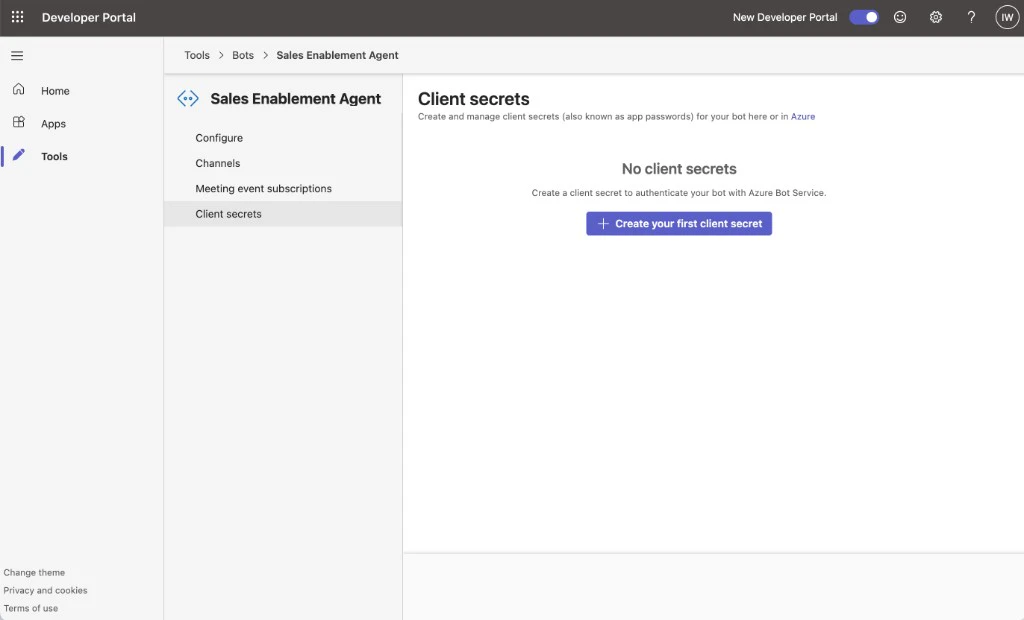Open settings via the gear icon

click(936, 17)
